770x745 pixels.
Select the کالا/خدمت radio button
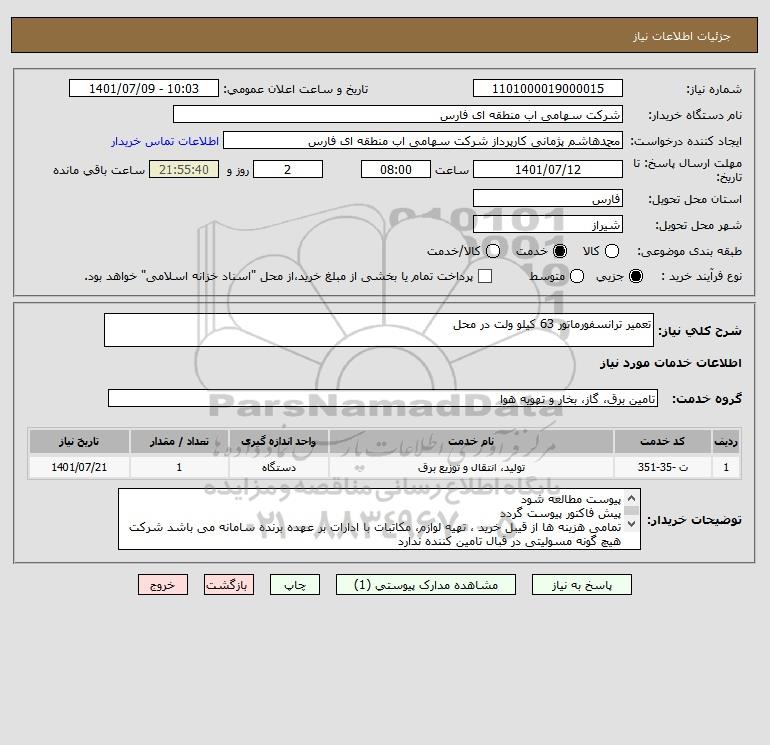493,251
